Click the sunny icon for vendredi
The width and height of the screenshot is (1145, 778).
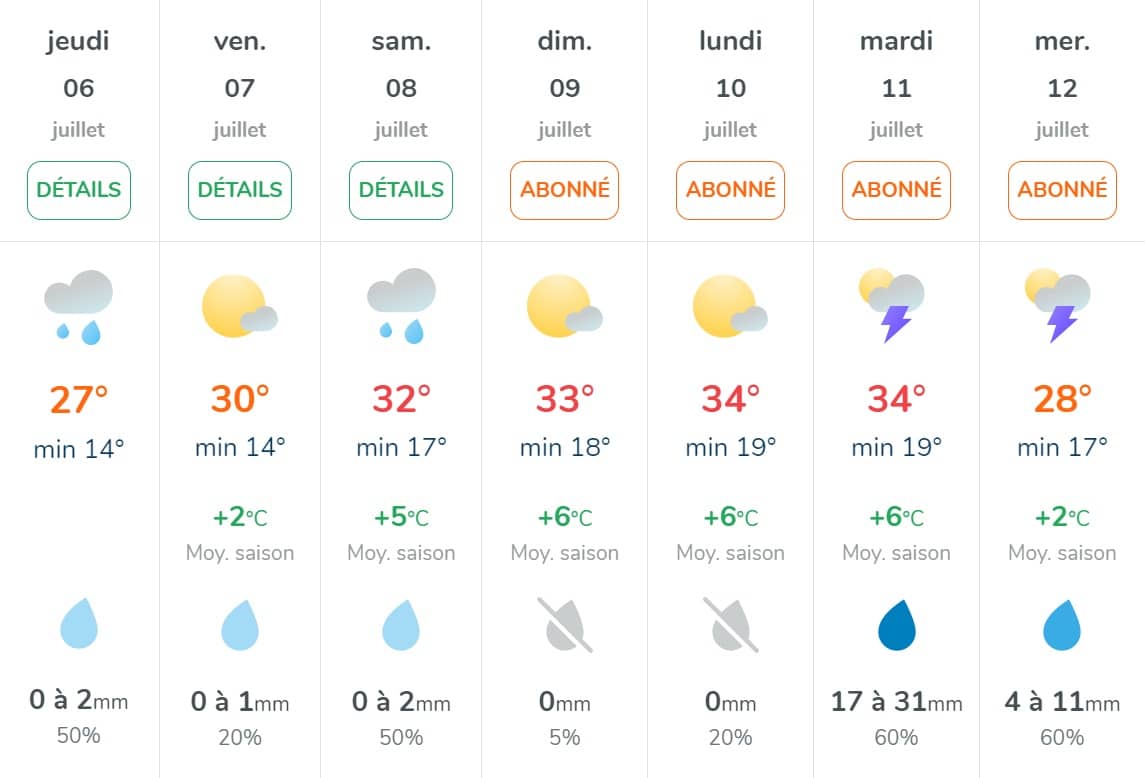(240, 307)
